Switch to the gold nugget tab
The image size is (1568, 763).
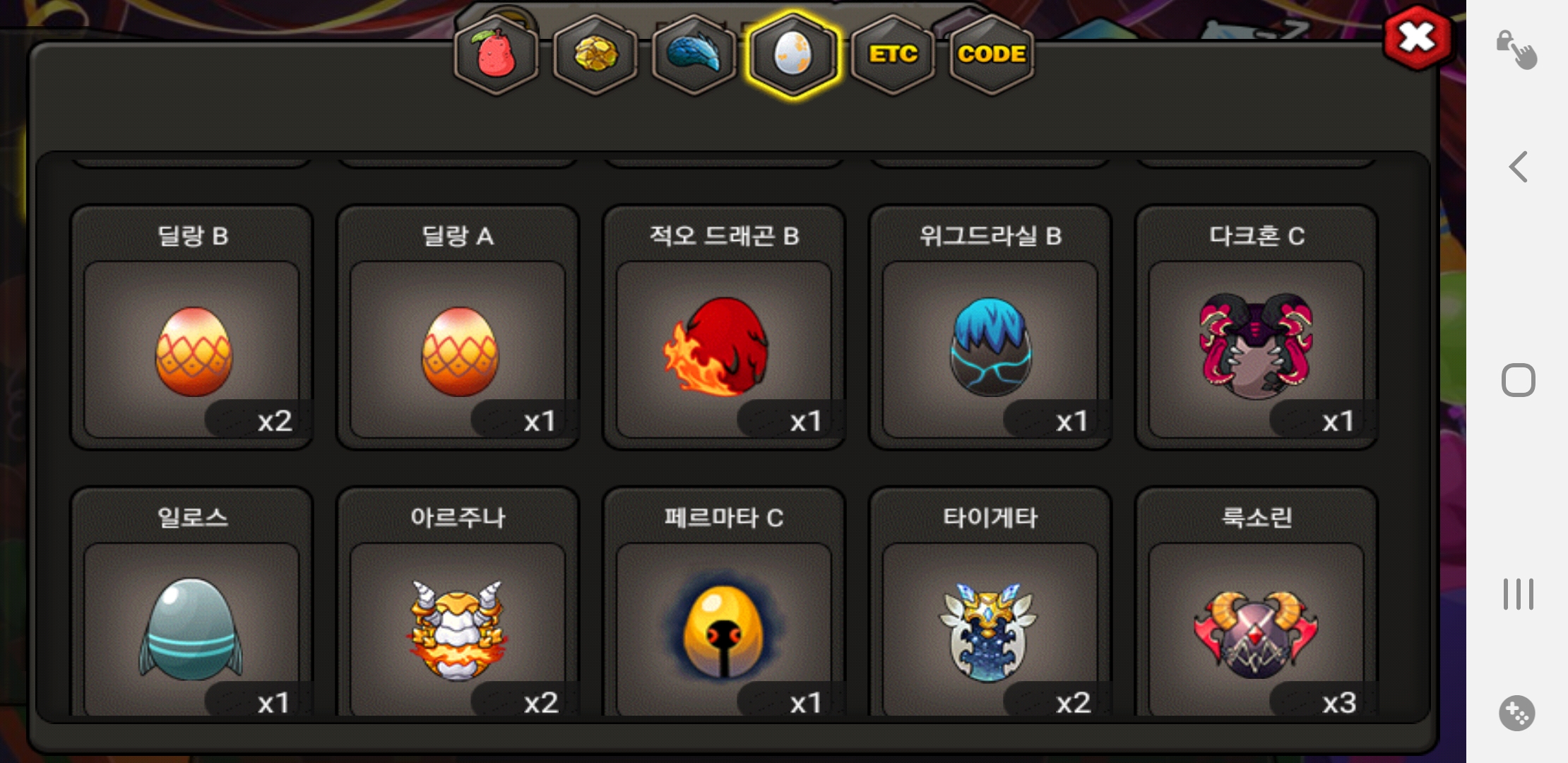pos(595,54)
